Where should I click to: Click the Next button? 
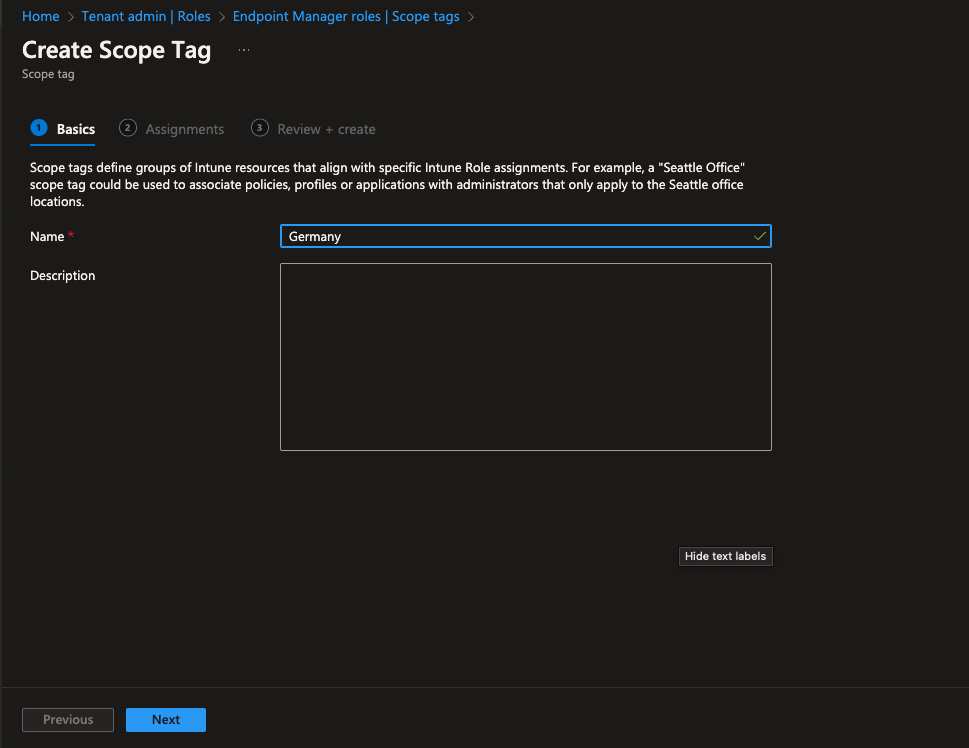[x=165, y=719]
